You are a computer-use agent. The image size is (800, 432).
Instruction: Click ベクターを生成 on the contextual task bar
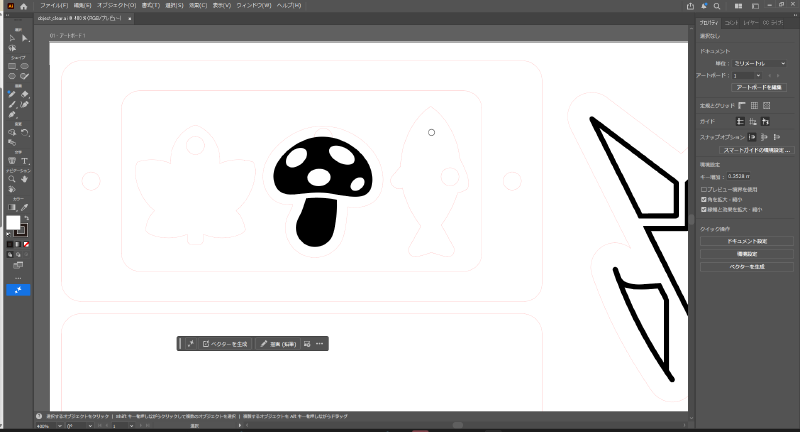pyautogui.click(x=225, y=344)
